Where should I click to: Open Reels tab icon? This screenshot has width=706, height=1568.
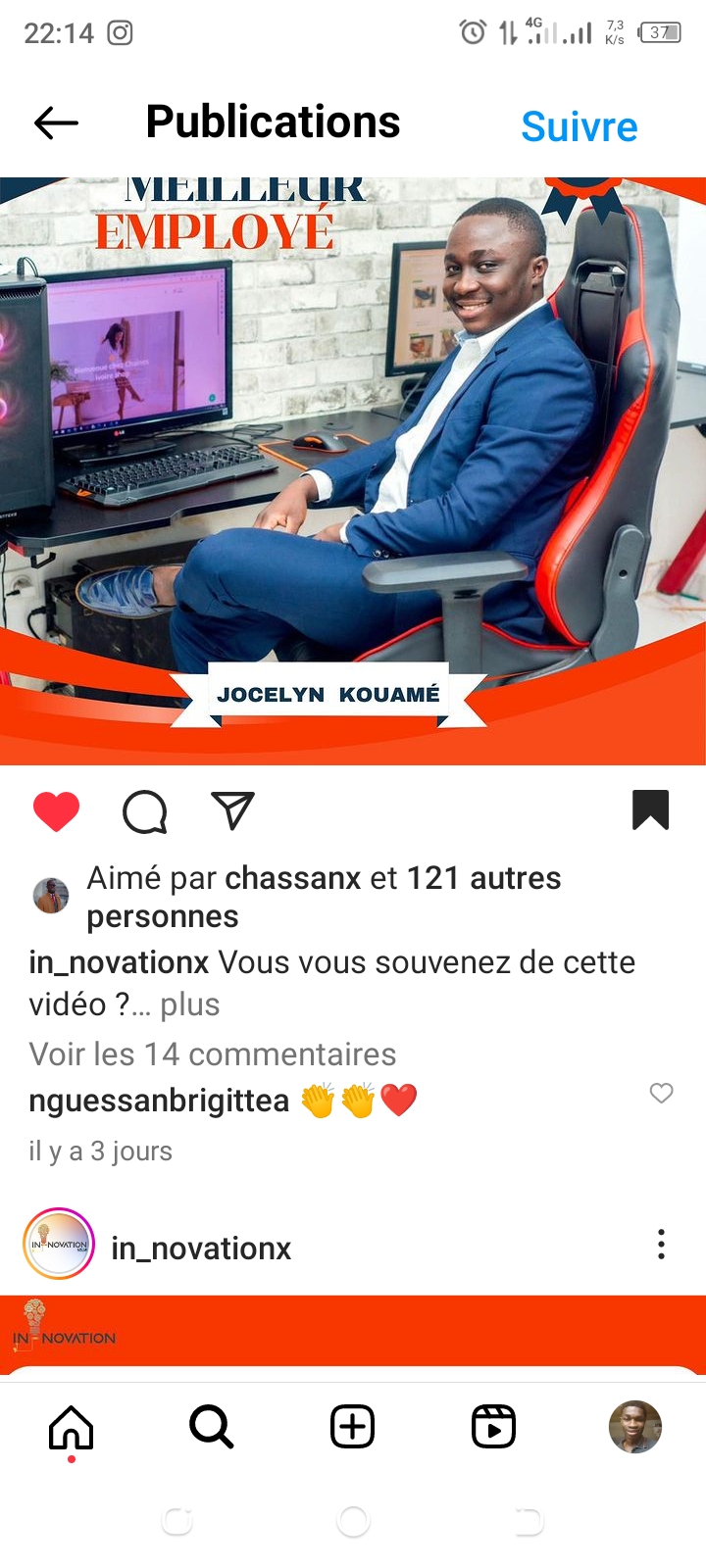(493, 1427)
